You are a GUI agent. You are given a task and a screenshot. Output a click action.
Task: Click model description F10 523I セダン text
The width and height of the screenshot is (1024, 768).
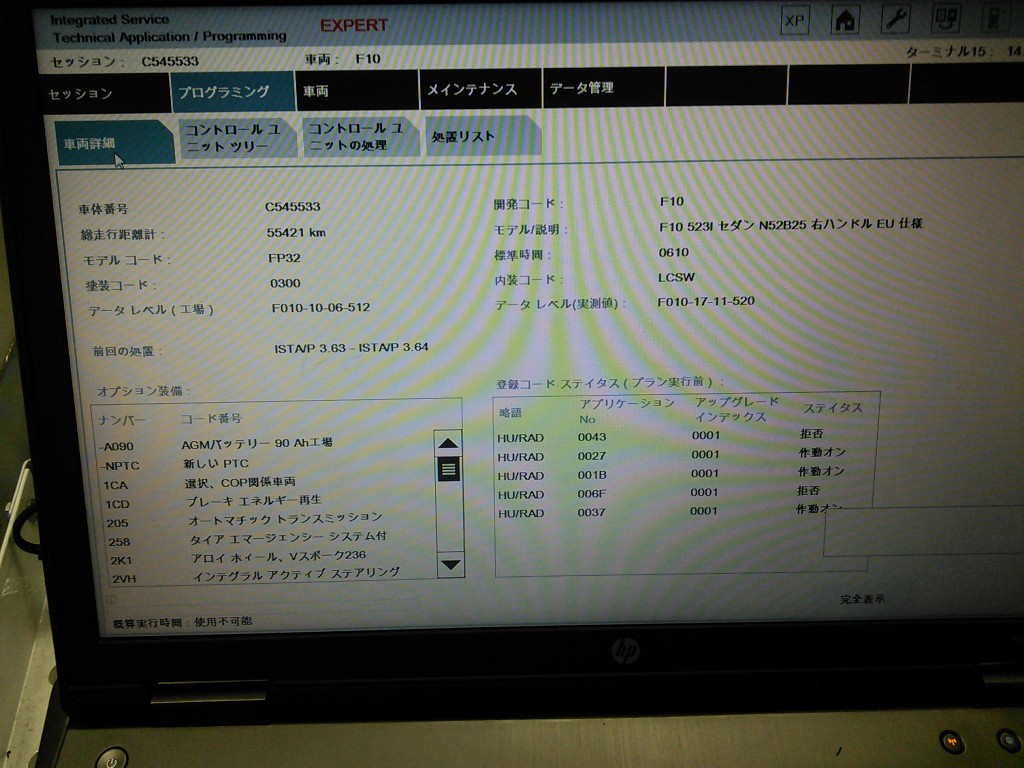tap(791, 225)
